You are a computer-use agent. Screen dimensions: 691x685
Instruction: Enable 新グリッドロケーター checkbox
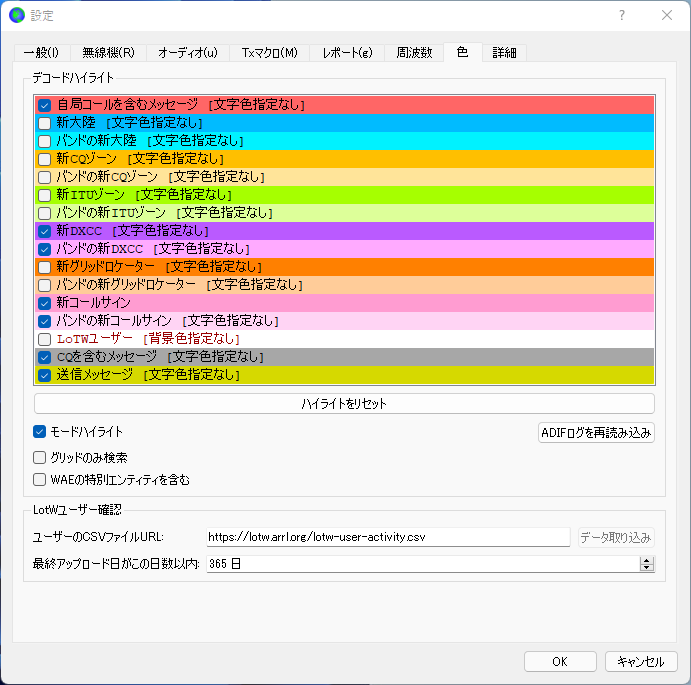[45, 267]
